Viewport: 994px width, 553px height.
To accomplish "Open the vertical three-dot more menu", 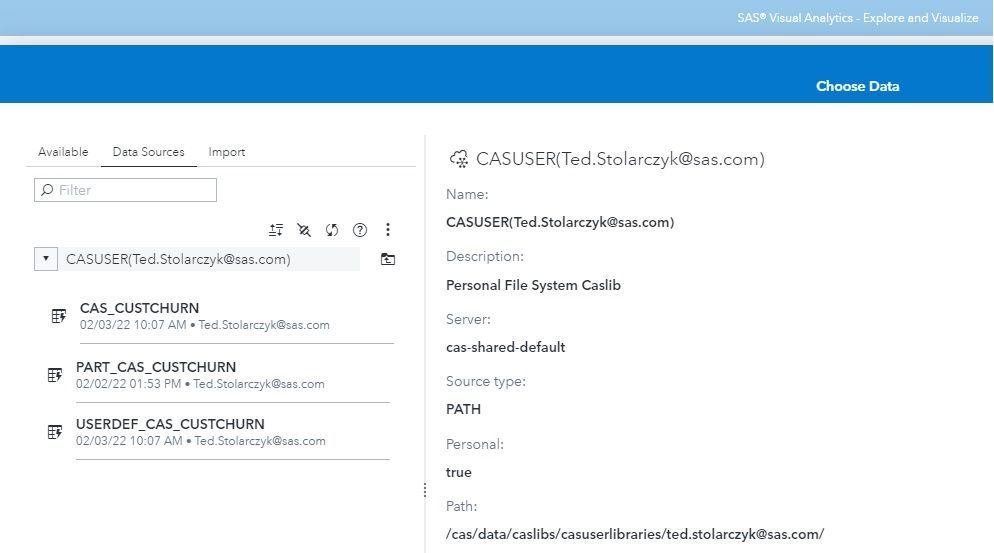I will pyautogui.click(x=388, y=230).
